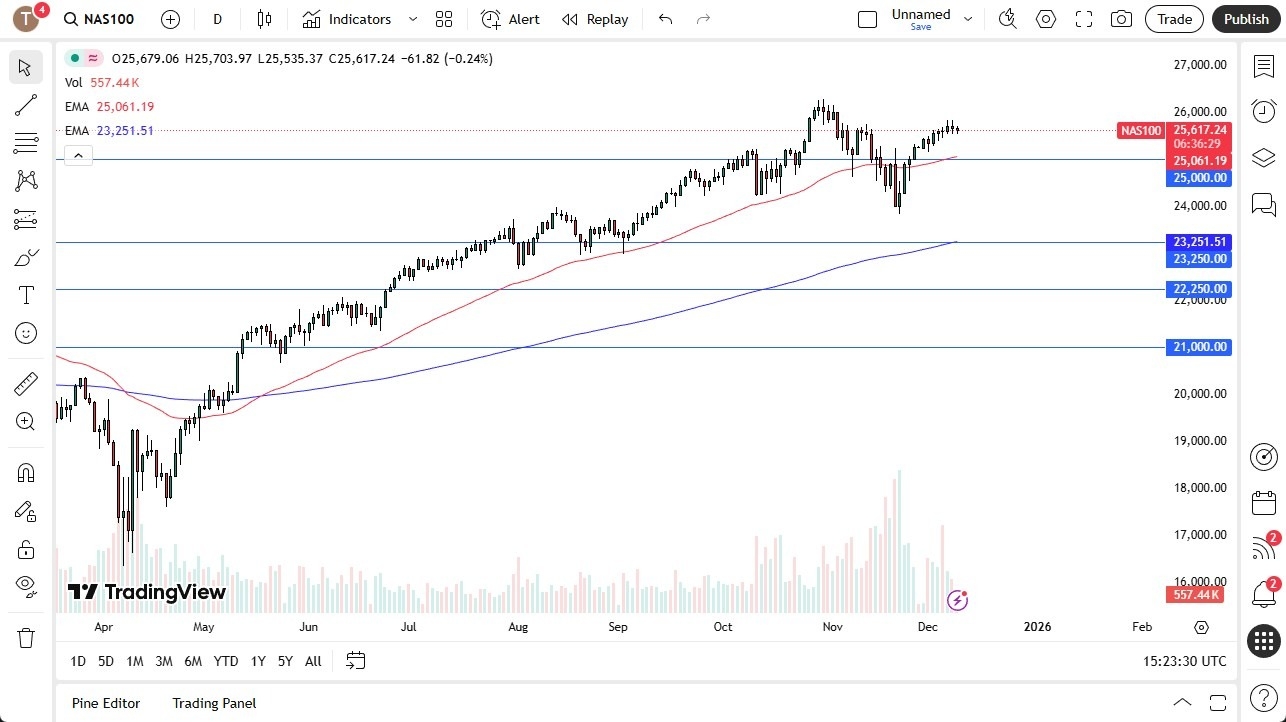
Task: Set chart range to YTD
Action: (226, 661)
